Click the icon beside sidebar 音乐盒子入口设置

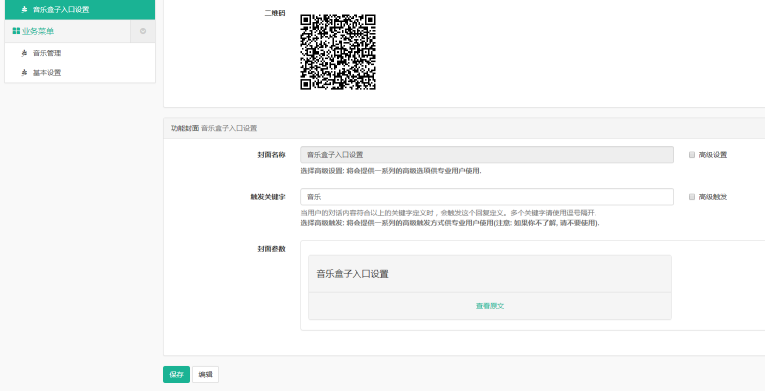[x=24, y=10]
